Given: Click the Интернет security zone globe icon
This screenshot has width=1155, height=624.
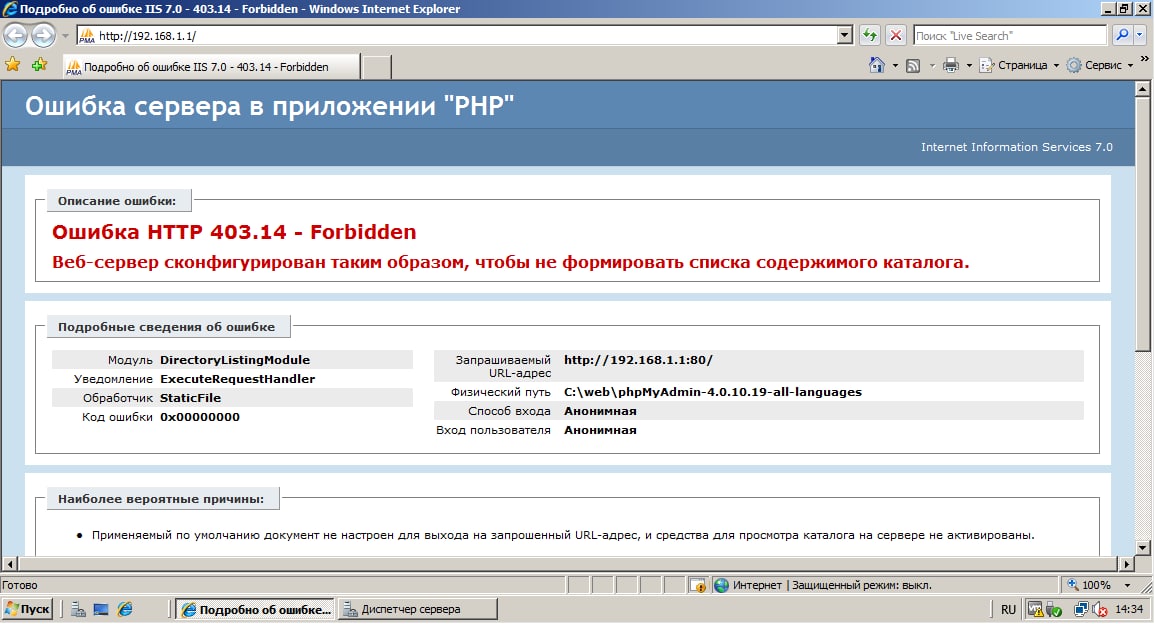Looking at the screenshot, I should pos(721,585).
